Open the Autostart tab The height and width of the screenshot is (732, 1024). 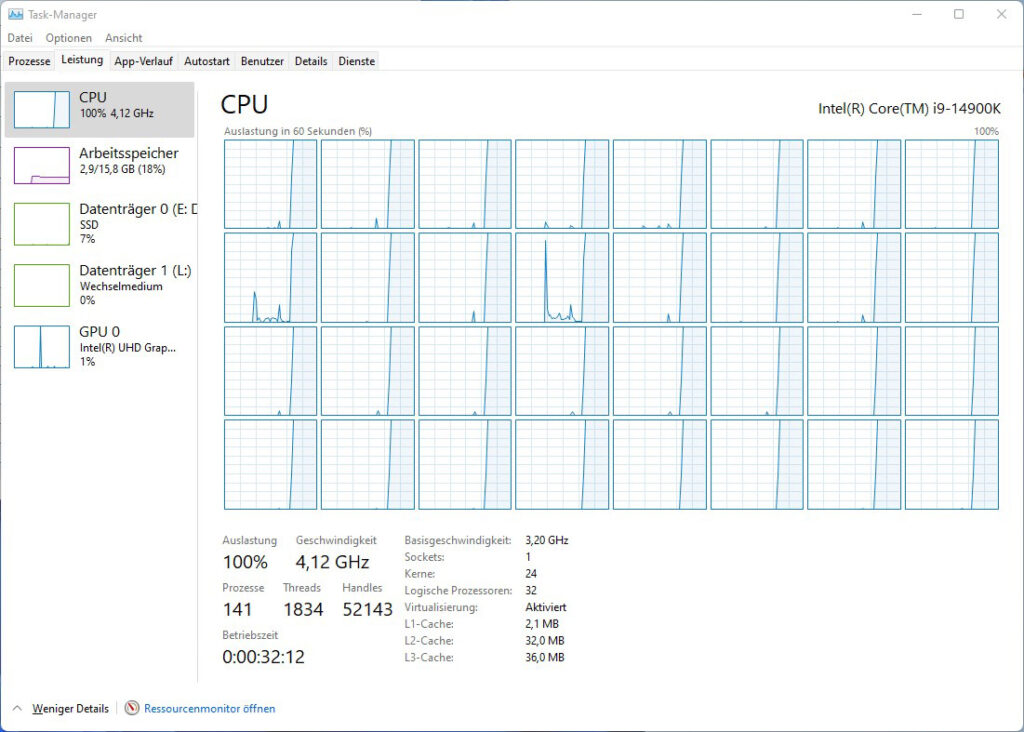[x=207, y=61]
